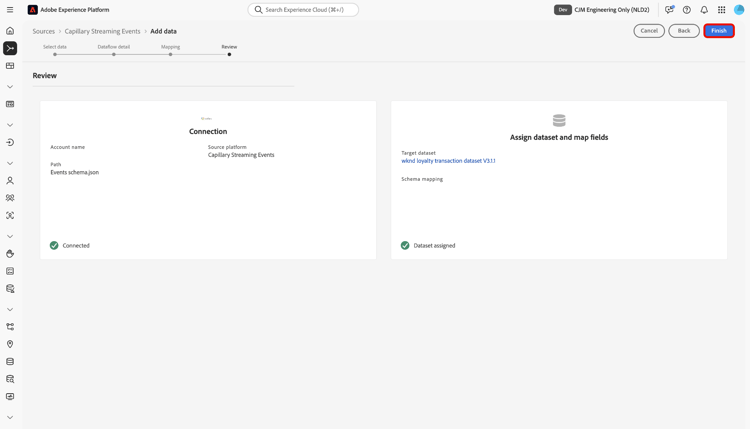Click the Capillary Streaming Events breadcrumb

pyautogui.click(x=102, y=31)
